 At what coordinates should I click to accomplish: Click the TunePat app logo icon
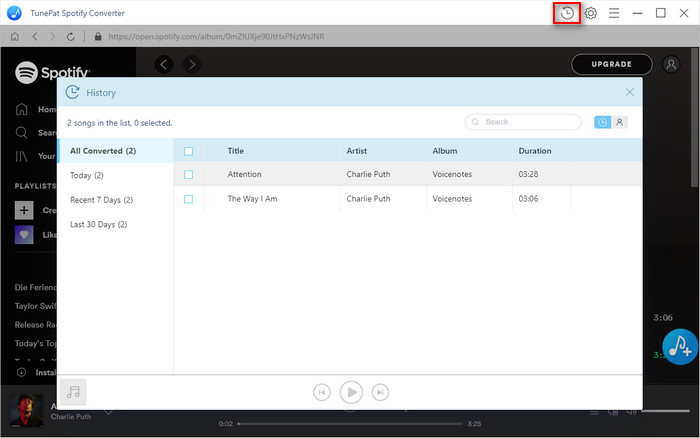tap(14, 13)
